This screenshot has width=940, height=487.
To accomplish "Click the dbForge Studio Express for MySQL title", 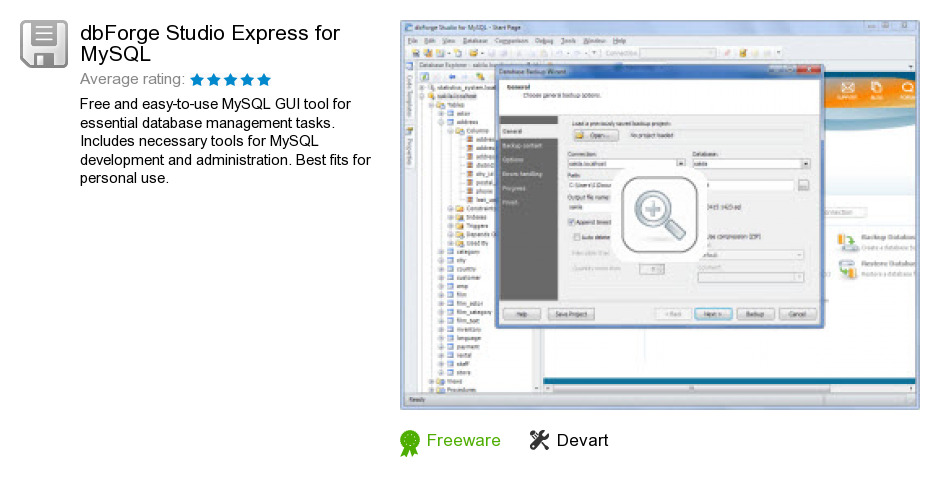I will 210,43.
